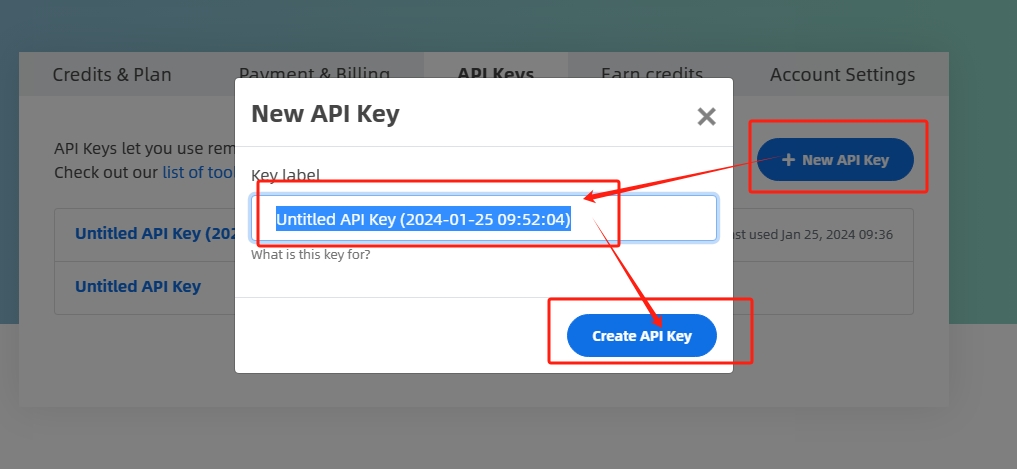The width and height of the screenshot is (1017, 469).
Task: Close the New API Key dialog
Action: pos(706,117)
